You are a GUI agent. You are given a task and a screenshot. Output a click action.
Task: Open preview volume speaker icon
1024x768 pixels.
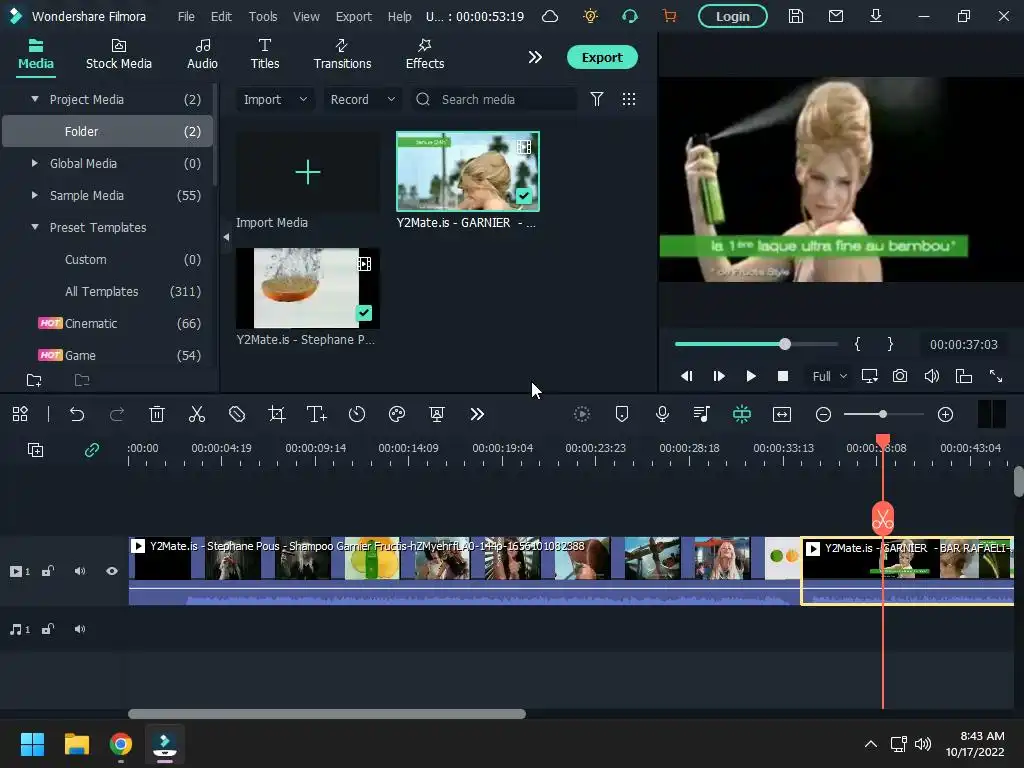[932, 376]
